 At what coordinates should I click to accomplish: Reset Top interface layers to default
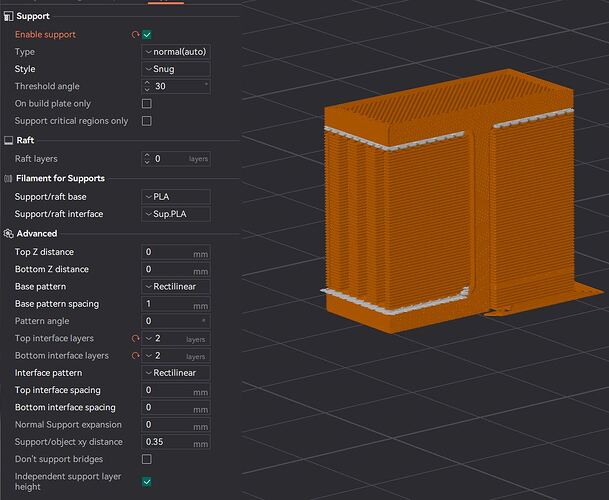pyautogui.click(x=135, y=338)
